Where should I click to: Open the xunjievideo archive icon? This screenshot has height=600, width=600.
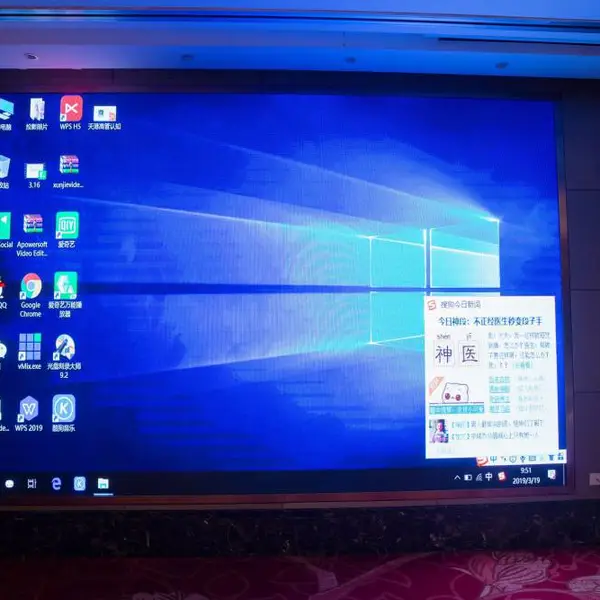coord(68,171)
